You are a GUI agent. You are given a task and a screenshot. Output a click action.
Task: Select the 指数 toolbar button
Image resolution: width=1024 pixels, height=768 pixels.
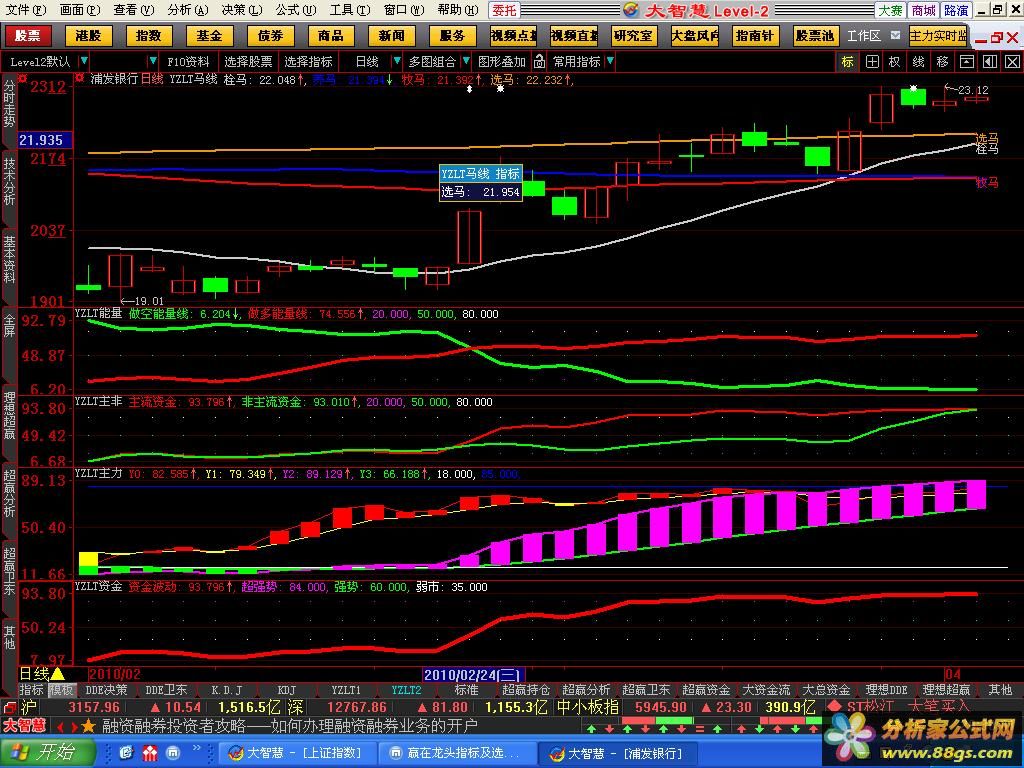[148, 36]
